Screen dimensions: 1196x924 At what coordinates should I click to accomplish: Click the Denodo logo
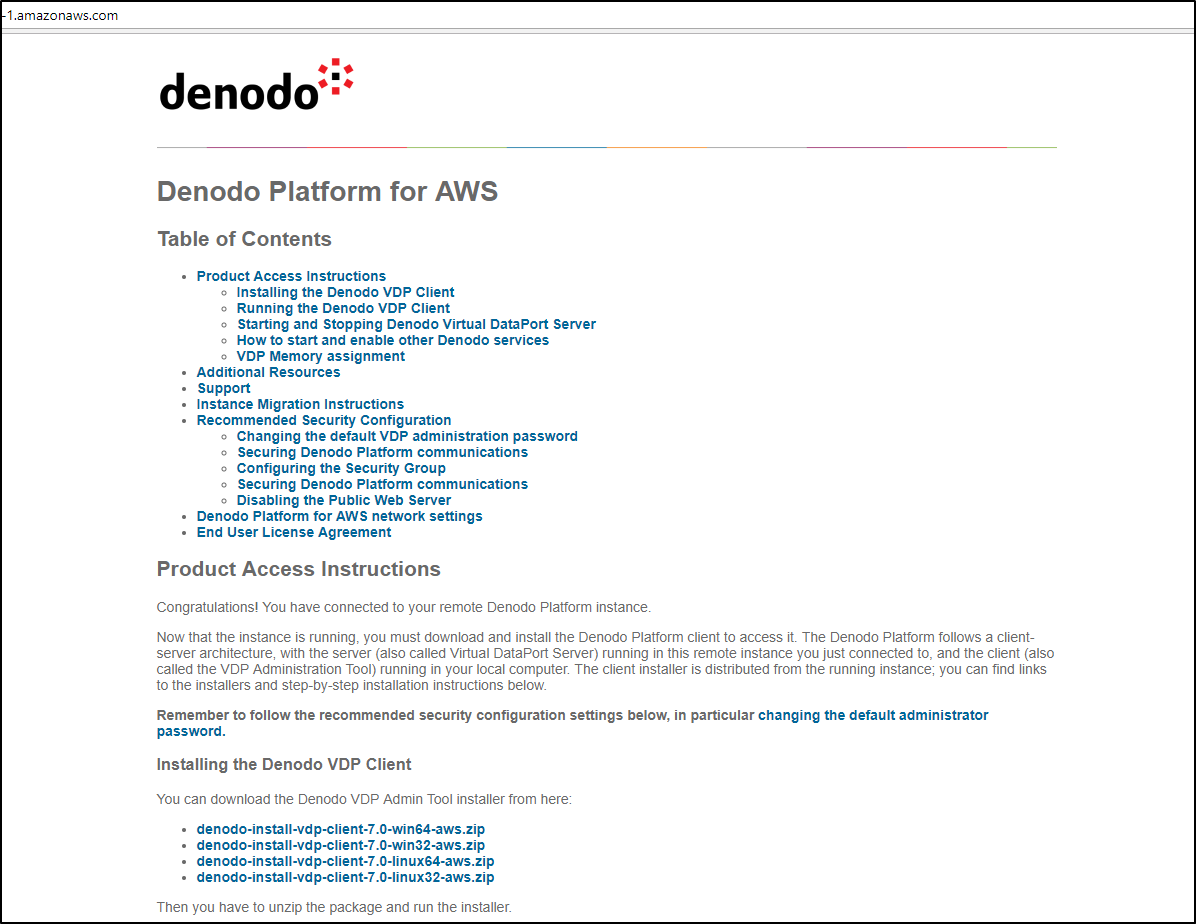pos(256,85)
